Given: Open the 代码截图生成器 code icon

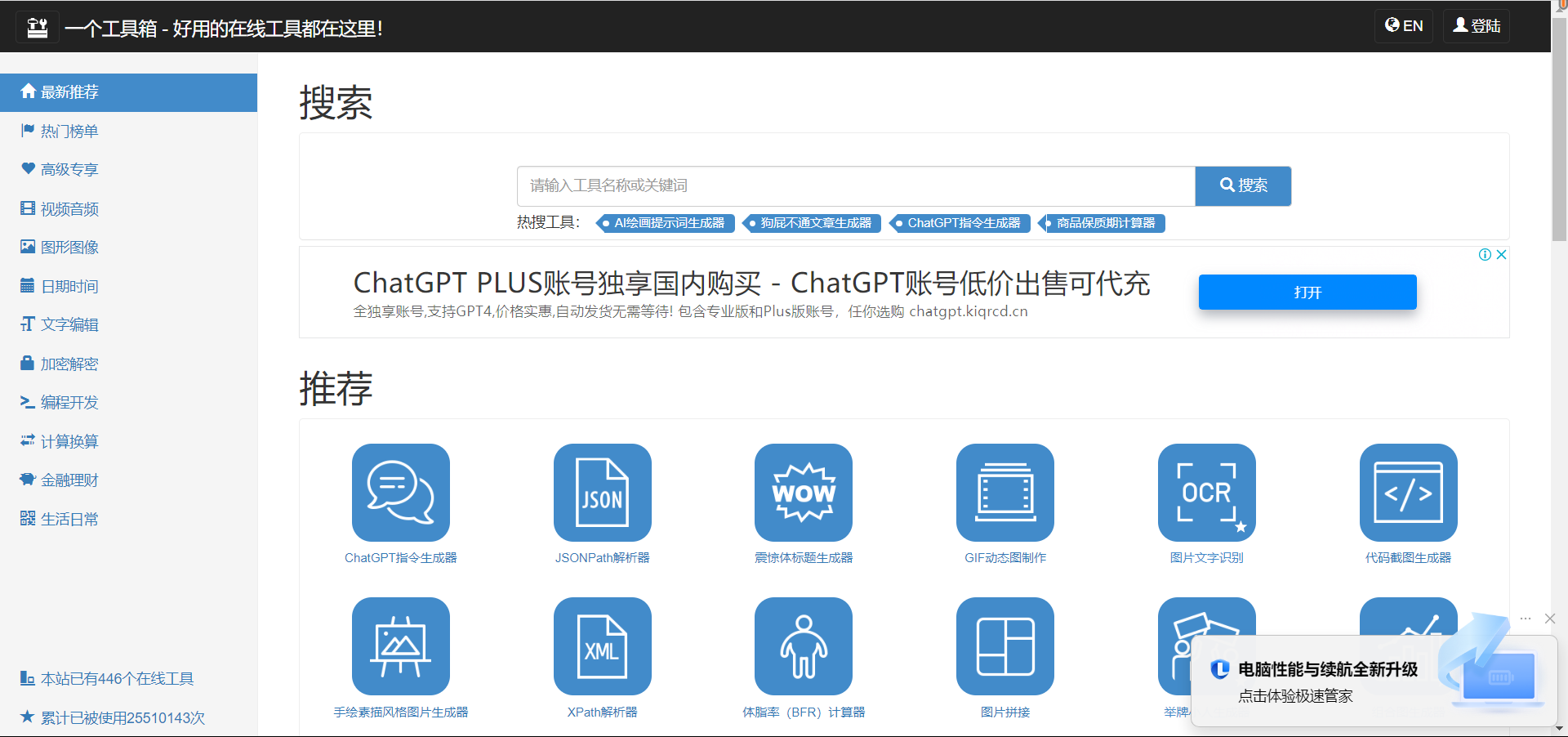Looking at the screenshot, I should coord(1409,493).
